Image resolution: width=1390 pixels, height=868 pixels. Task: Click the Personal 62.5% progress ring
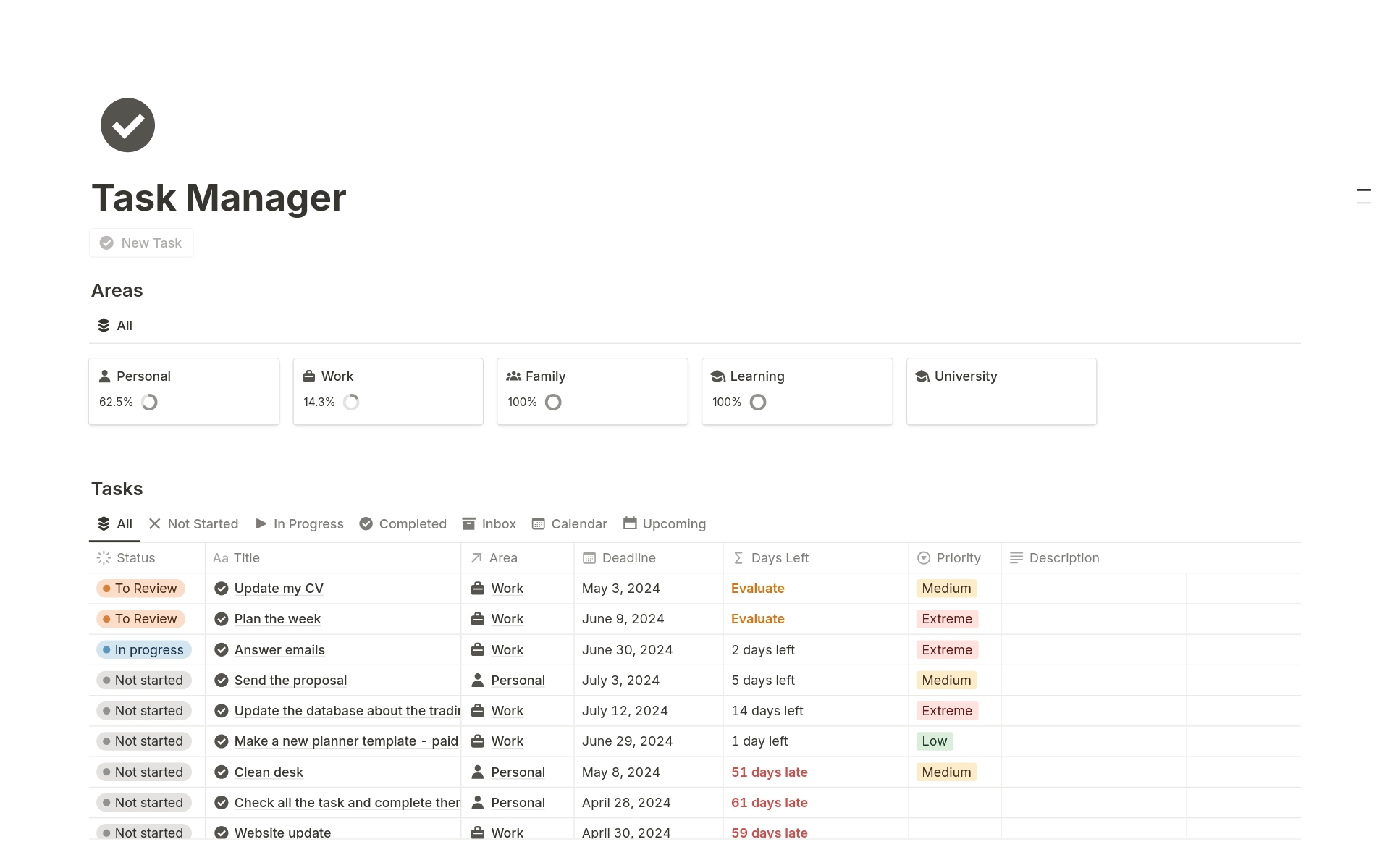pos(149,403)
